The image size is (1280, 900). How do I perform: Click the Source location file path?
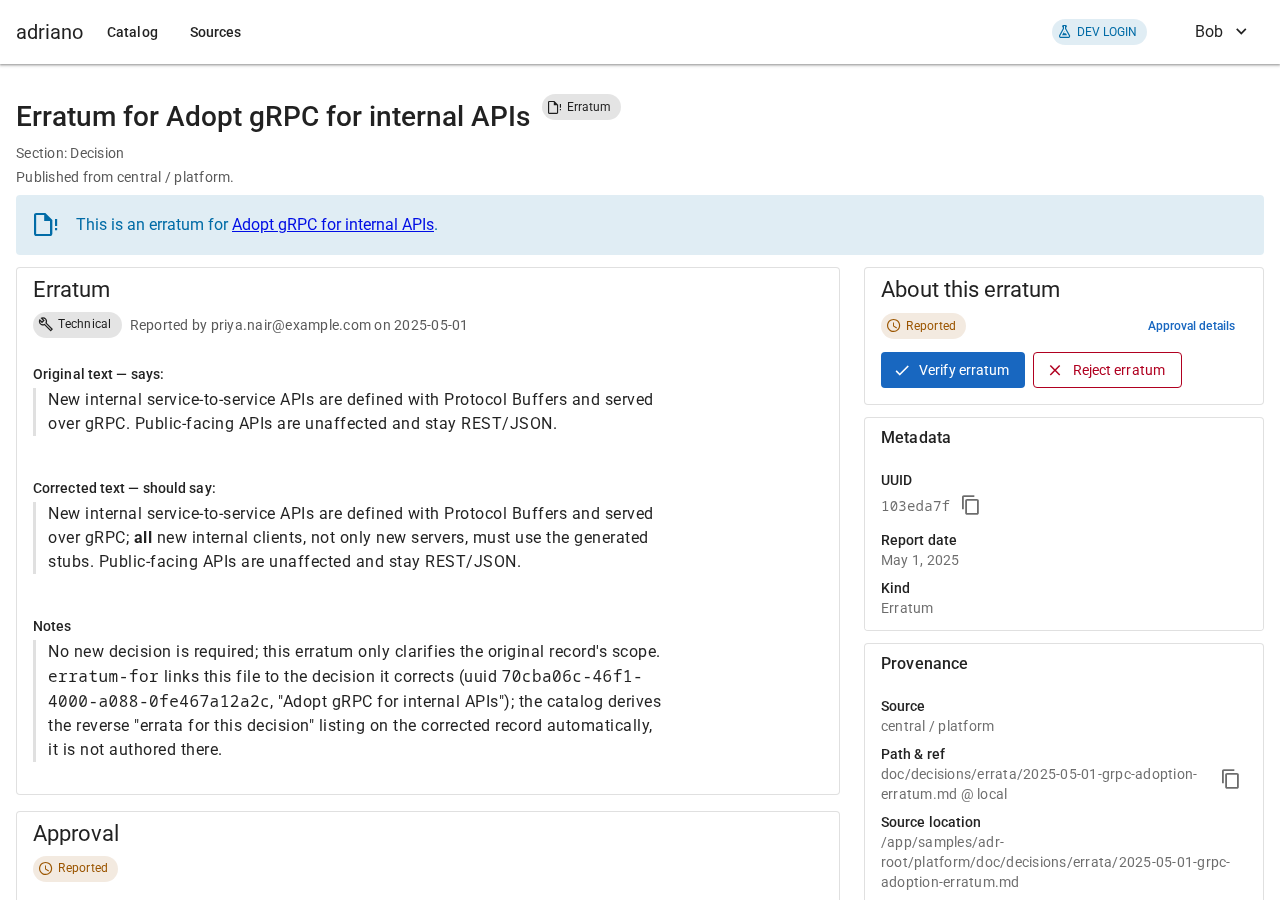tap(1055, 862)
